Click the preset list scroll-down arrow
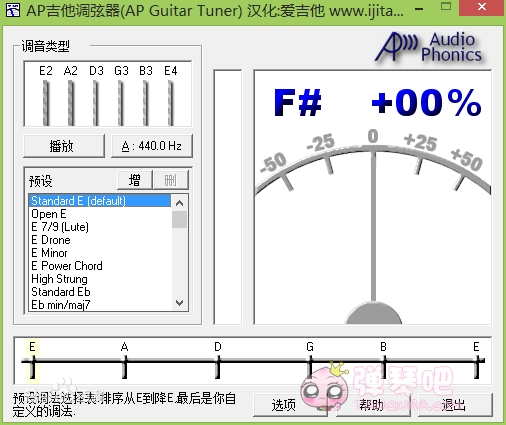 point(179,303)
